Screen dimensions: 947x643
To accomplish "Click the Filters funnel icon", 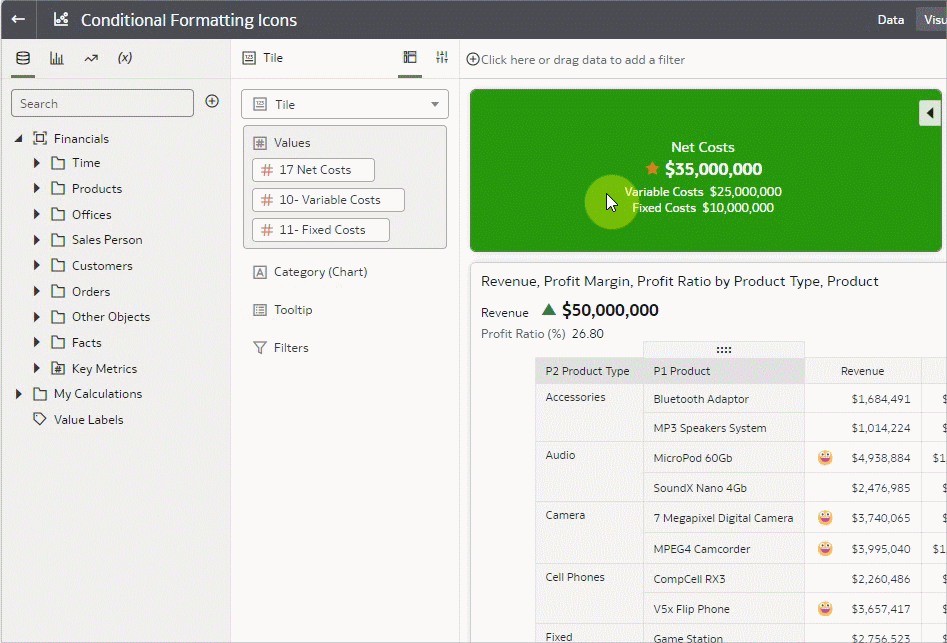I will tap(260, 348).
